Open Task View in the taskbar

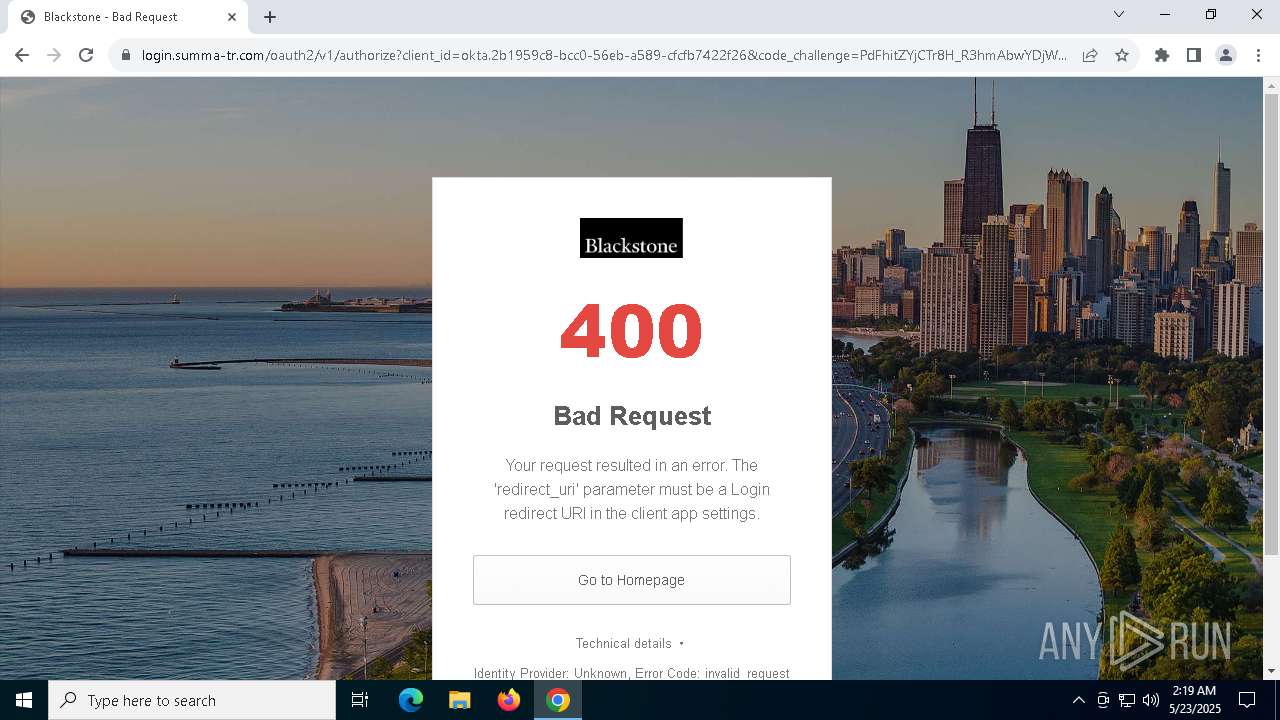(x=360, y=700)
